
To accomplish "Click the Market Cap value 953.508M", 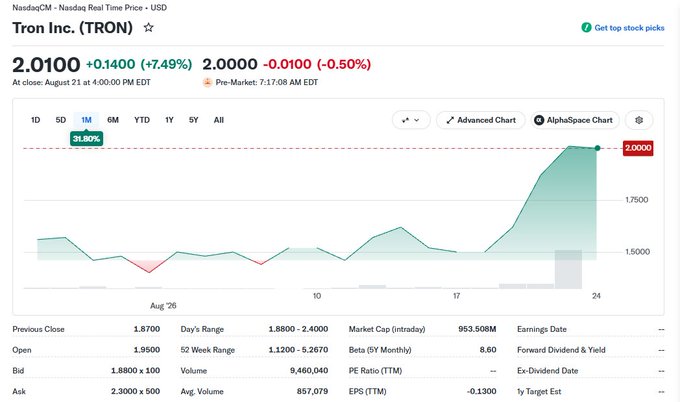I will coord(477,329).
